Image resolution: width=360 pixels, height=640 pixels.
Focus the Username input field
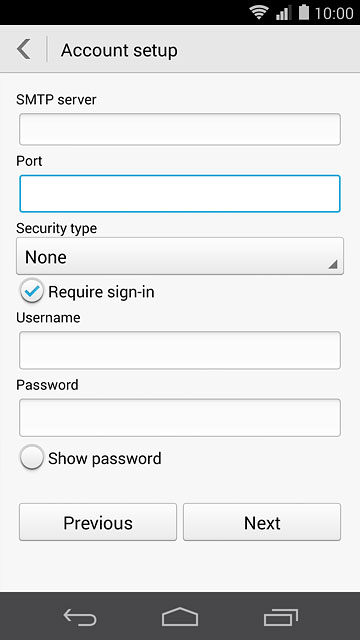(x=180, y=350)
